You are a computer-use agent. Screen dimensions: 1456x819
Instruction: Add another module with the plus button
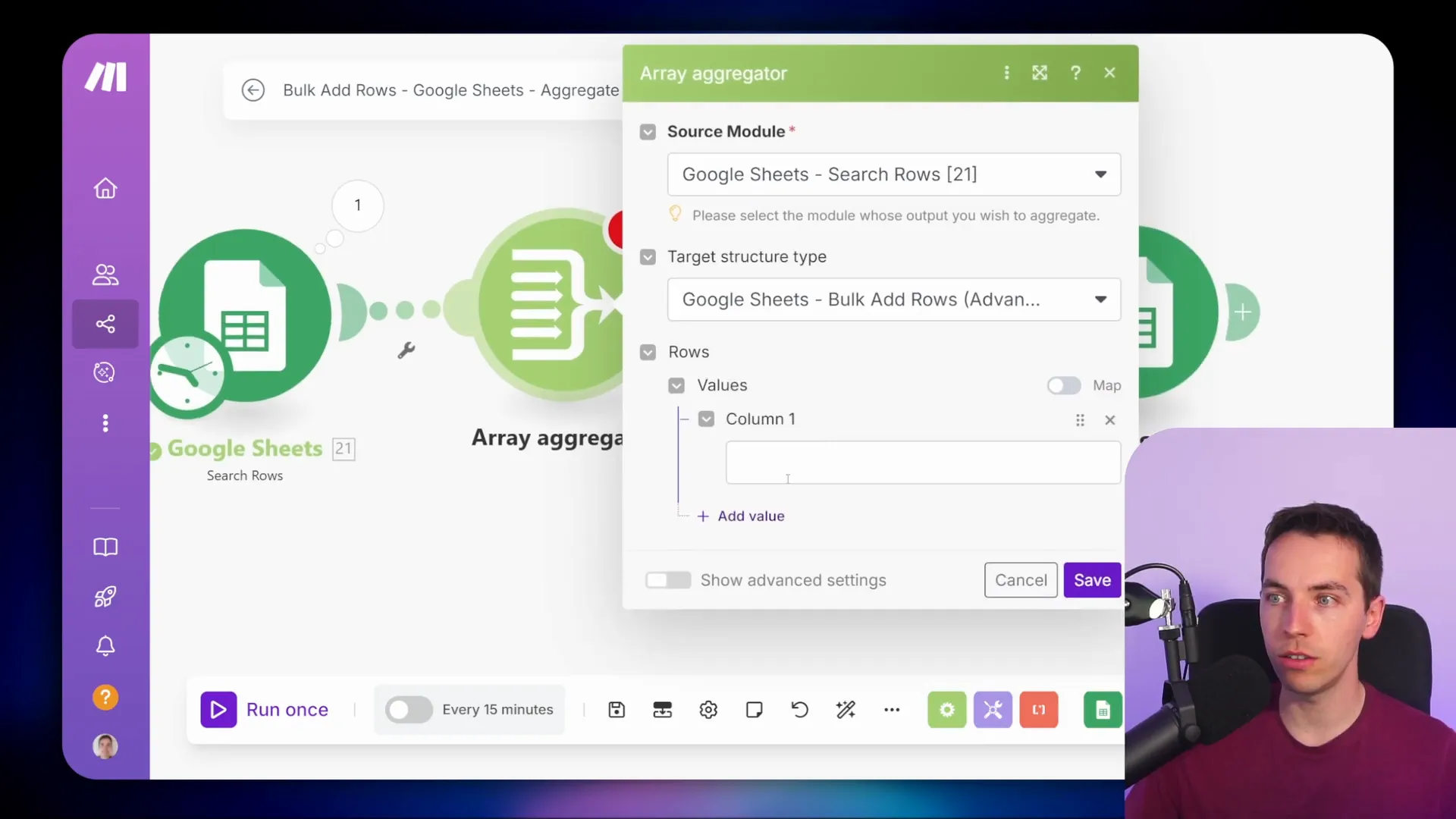[1242, 312]
